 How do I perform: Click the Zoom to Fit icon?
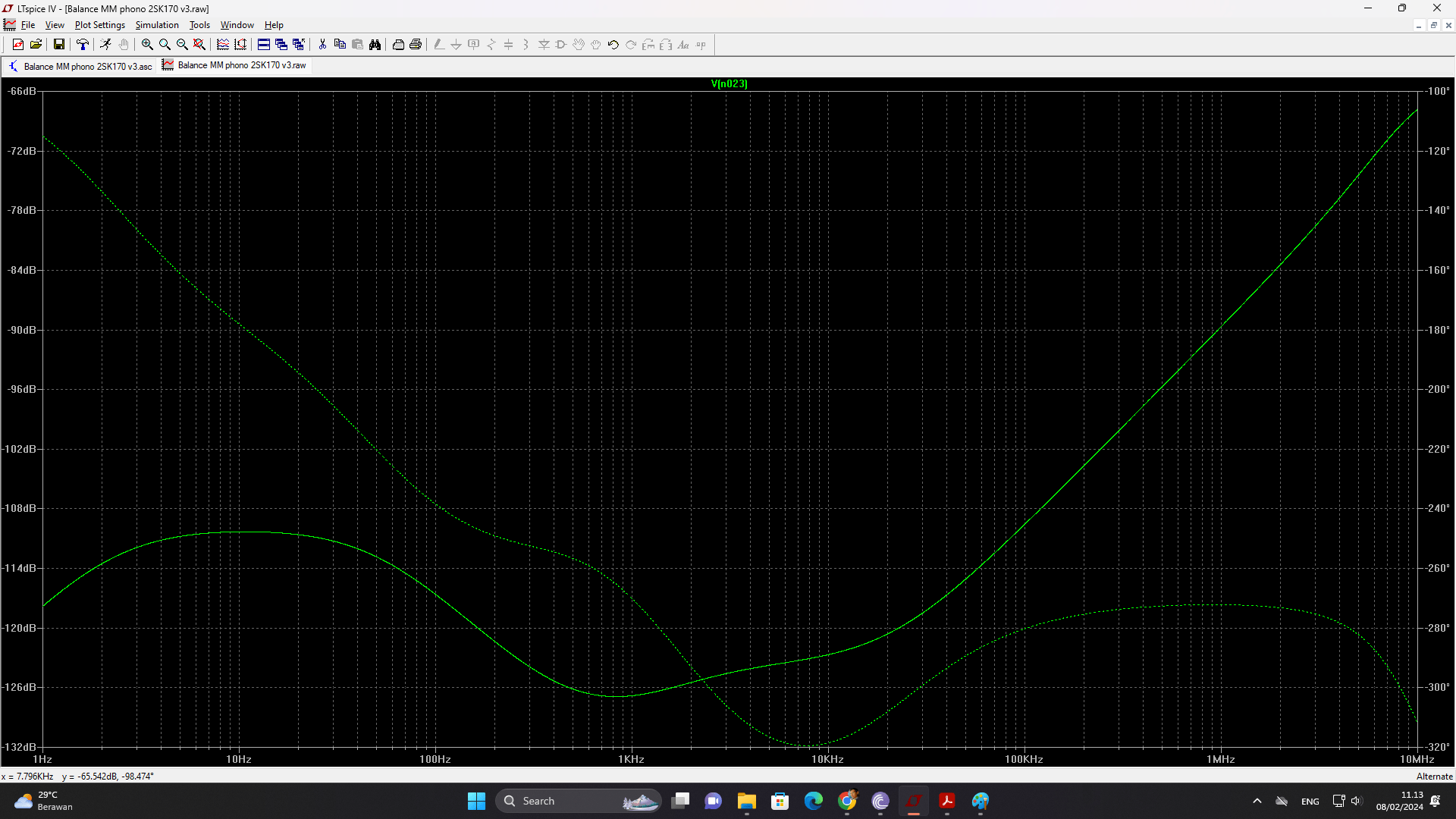(199, 45)
